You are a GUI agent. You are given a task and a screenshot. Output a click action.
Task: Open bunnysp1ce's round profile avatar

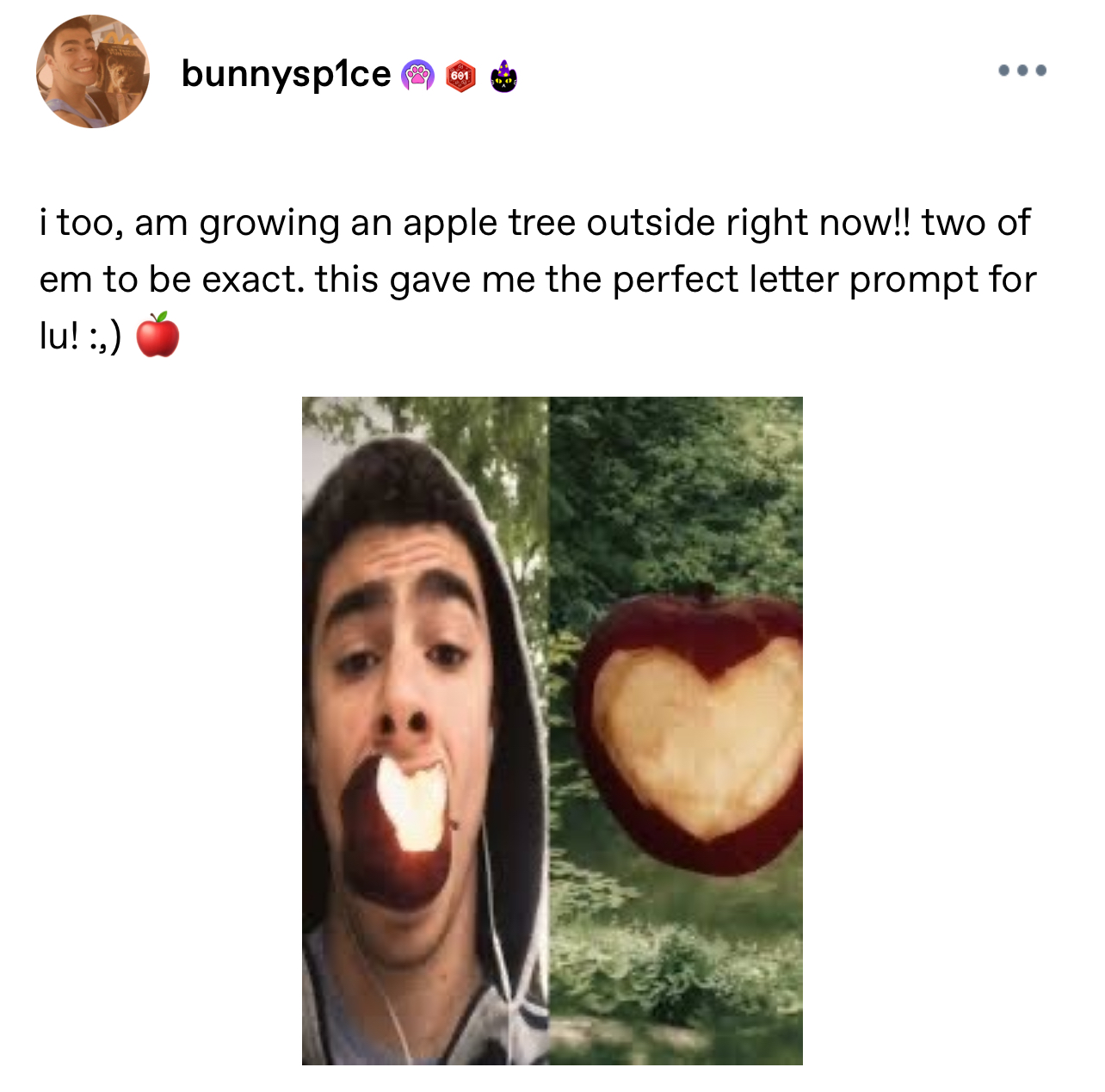pyautogui.click(x=93, y=71)
